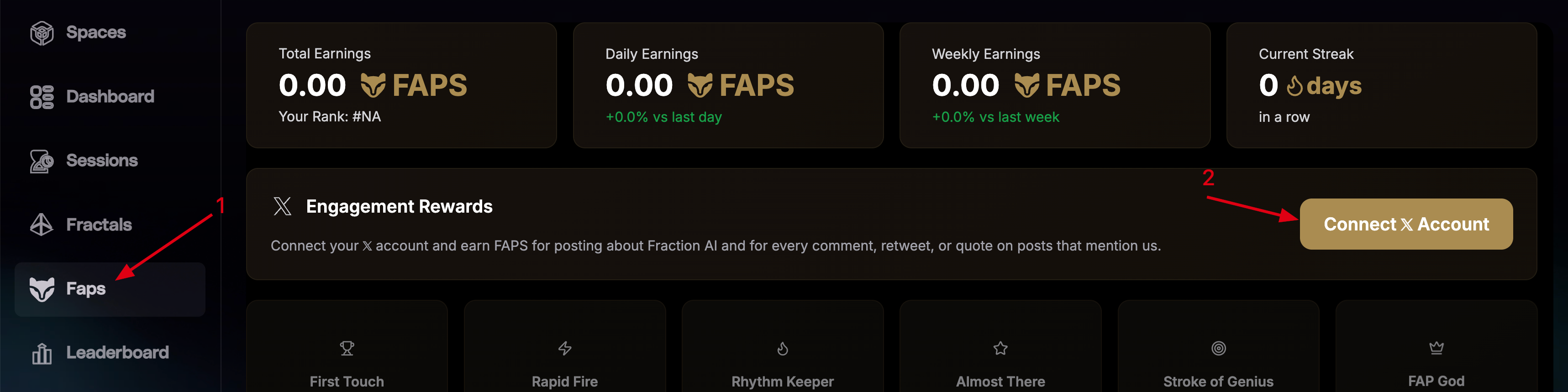This screenshot has height=392, width=1568.
Task: Open the Current Streak days card
Action: click(x=1382, y=85)
